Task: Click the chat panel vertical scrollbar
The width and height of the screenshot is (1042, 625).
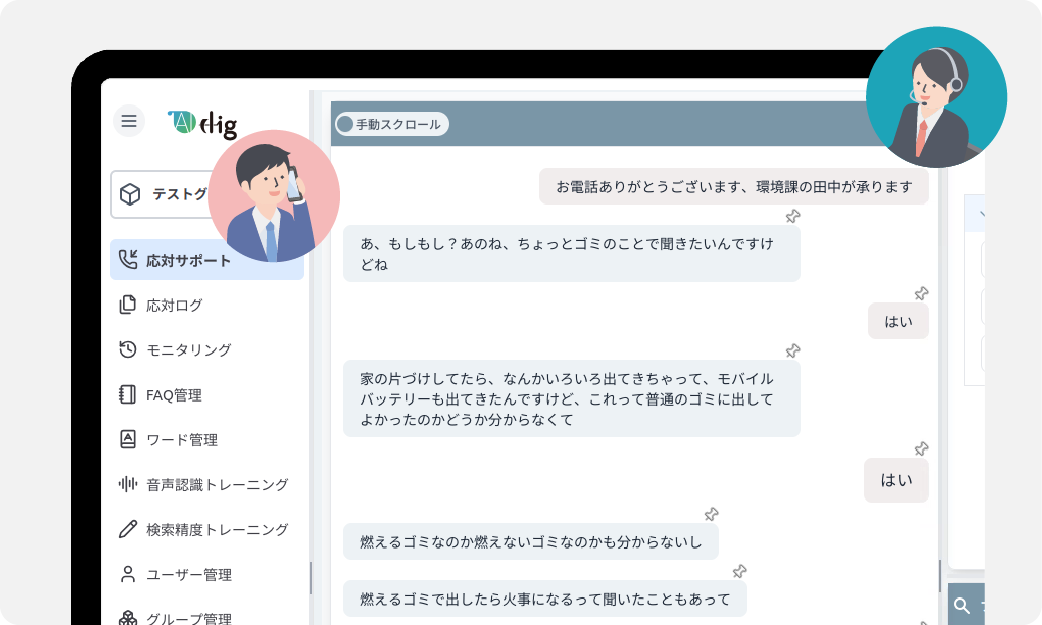Action: coord(939,574)
